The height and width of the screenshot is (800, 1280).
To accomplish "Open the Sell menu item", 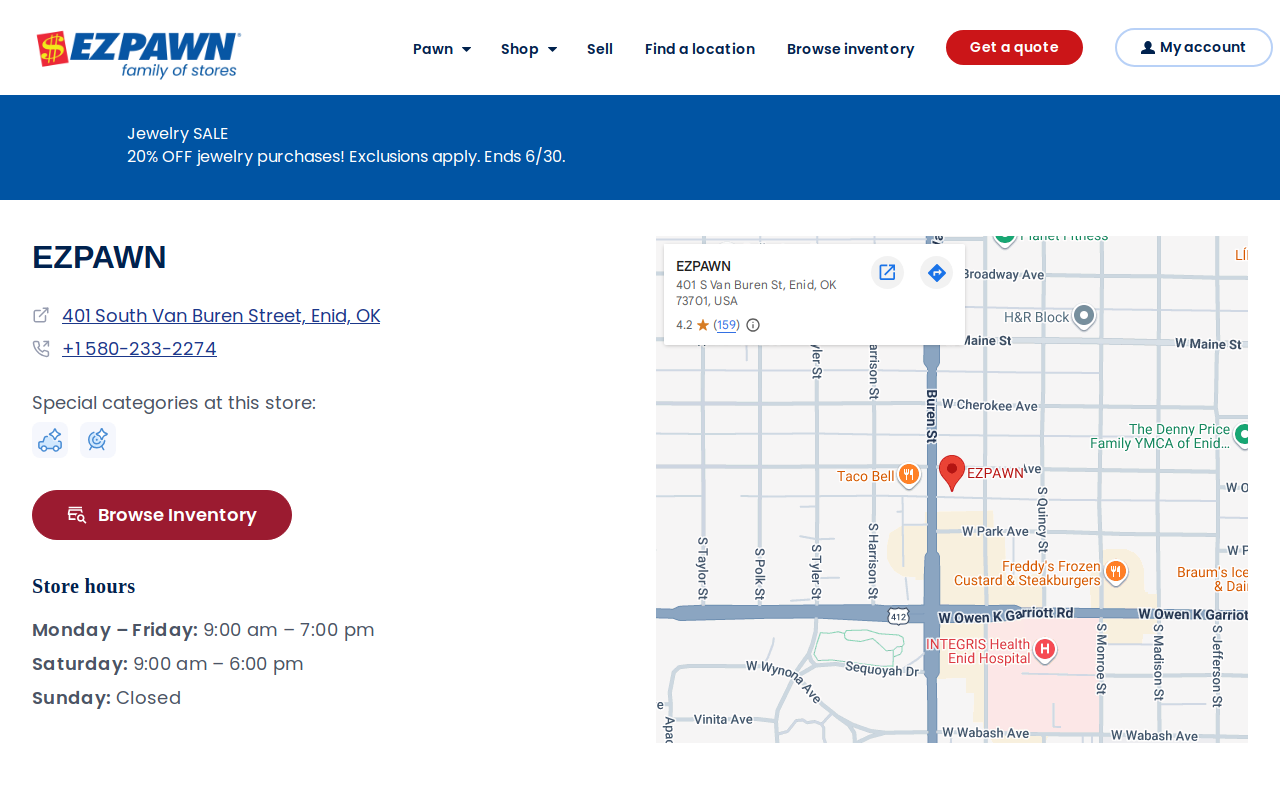I will tap(600, 49).
